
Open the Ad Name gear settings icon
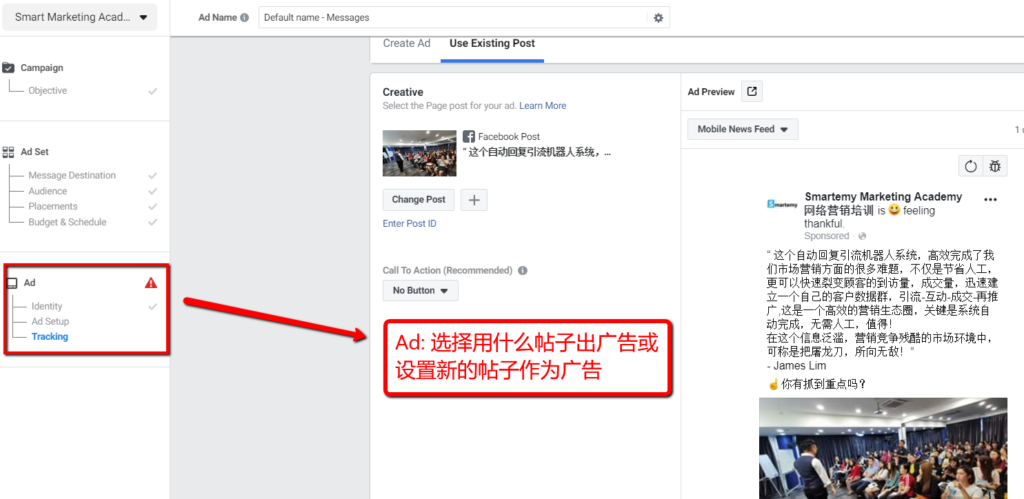coord(658,18)
